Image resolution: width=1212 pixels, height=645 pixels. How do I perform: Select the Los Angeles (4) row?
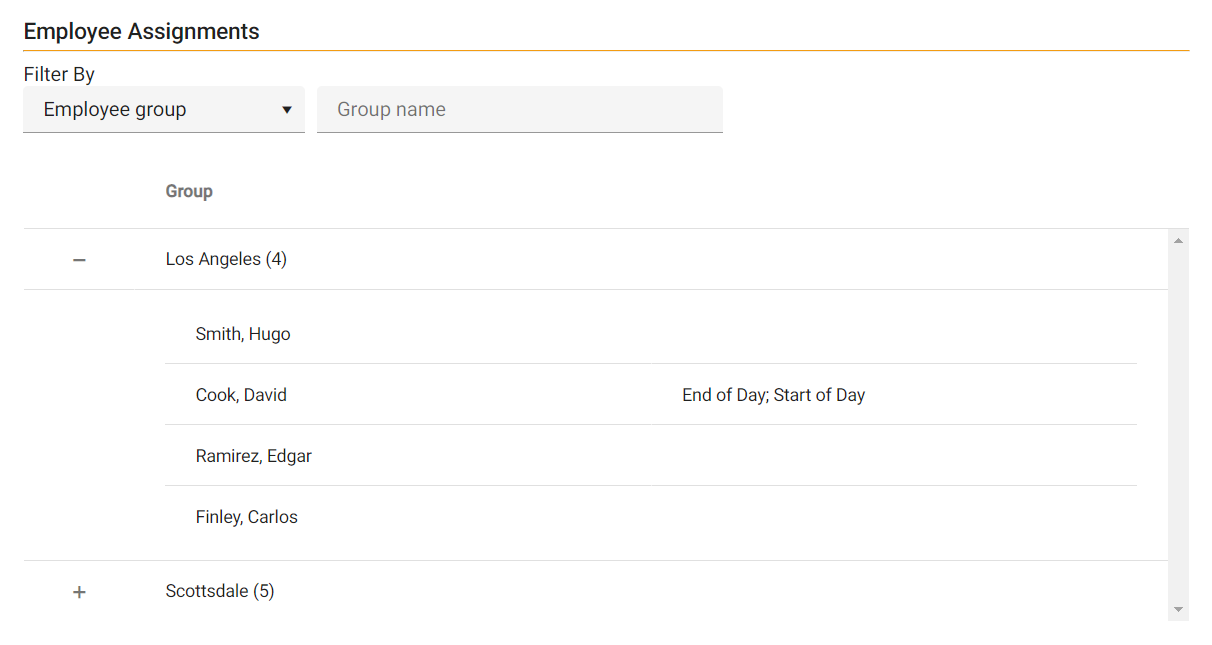point(596,259)
